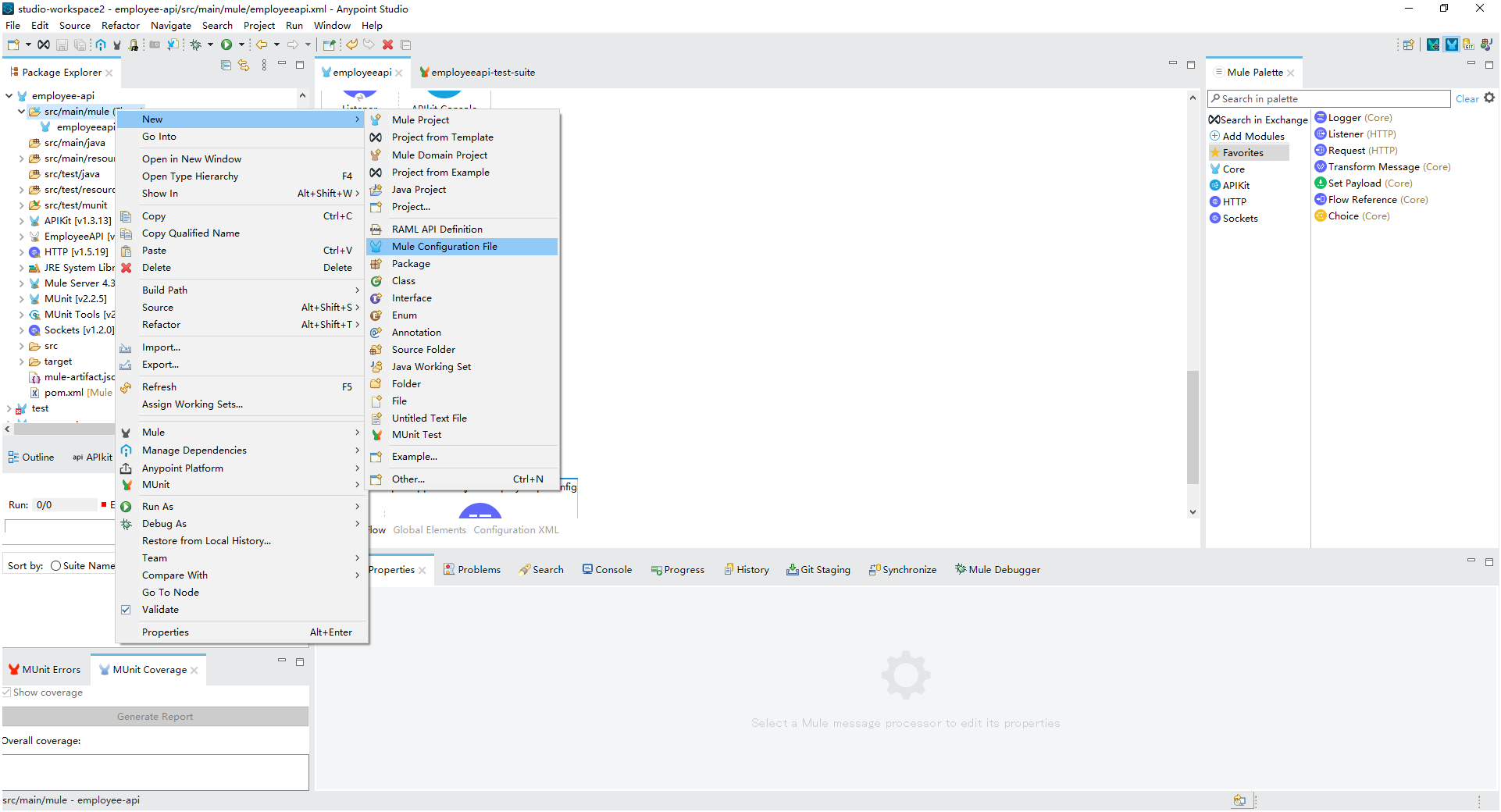The width and height of the screenshot is (1501, 812).
Task: Expand the HTTP [v1.5.19] library node
Action: (x=21, y=252)
